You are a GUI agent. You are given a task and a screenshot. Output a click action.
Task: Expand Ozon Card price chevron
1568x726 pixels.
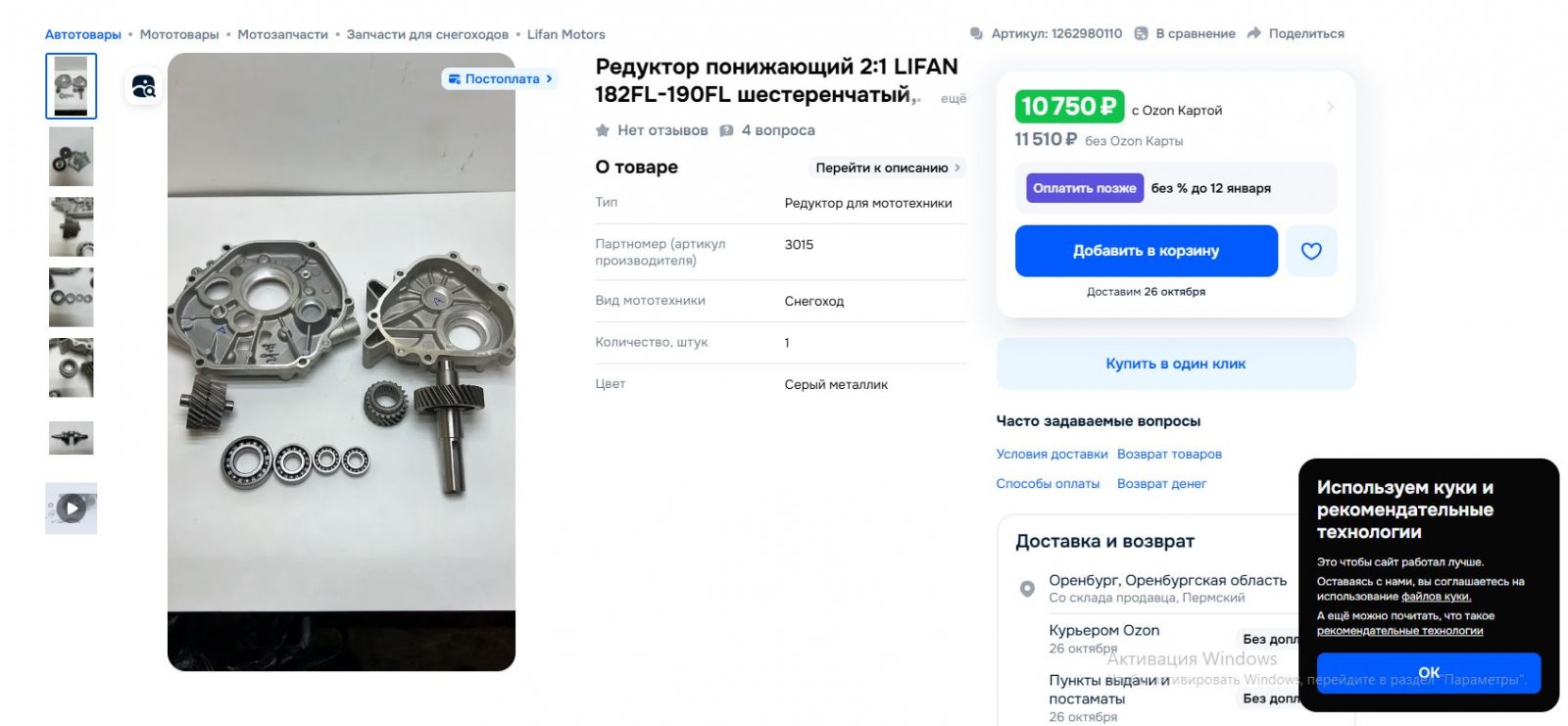point(1330,107)
